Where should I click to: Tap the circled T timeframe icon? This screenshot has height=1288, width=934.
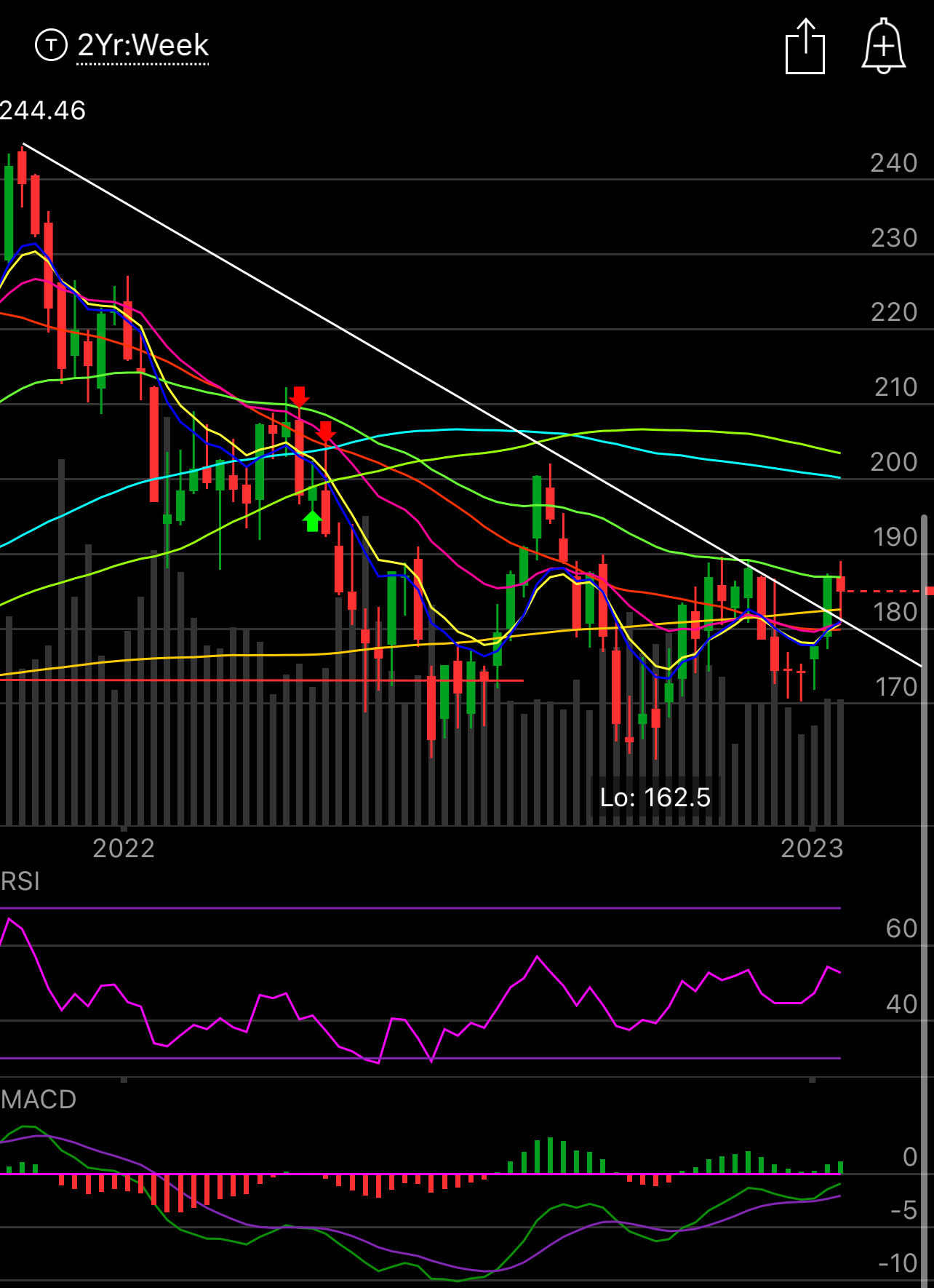coord(51,45)
